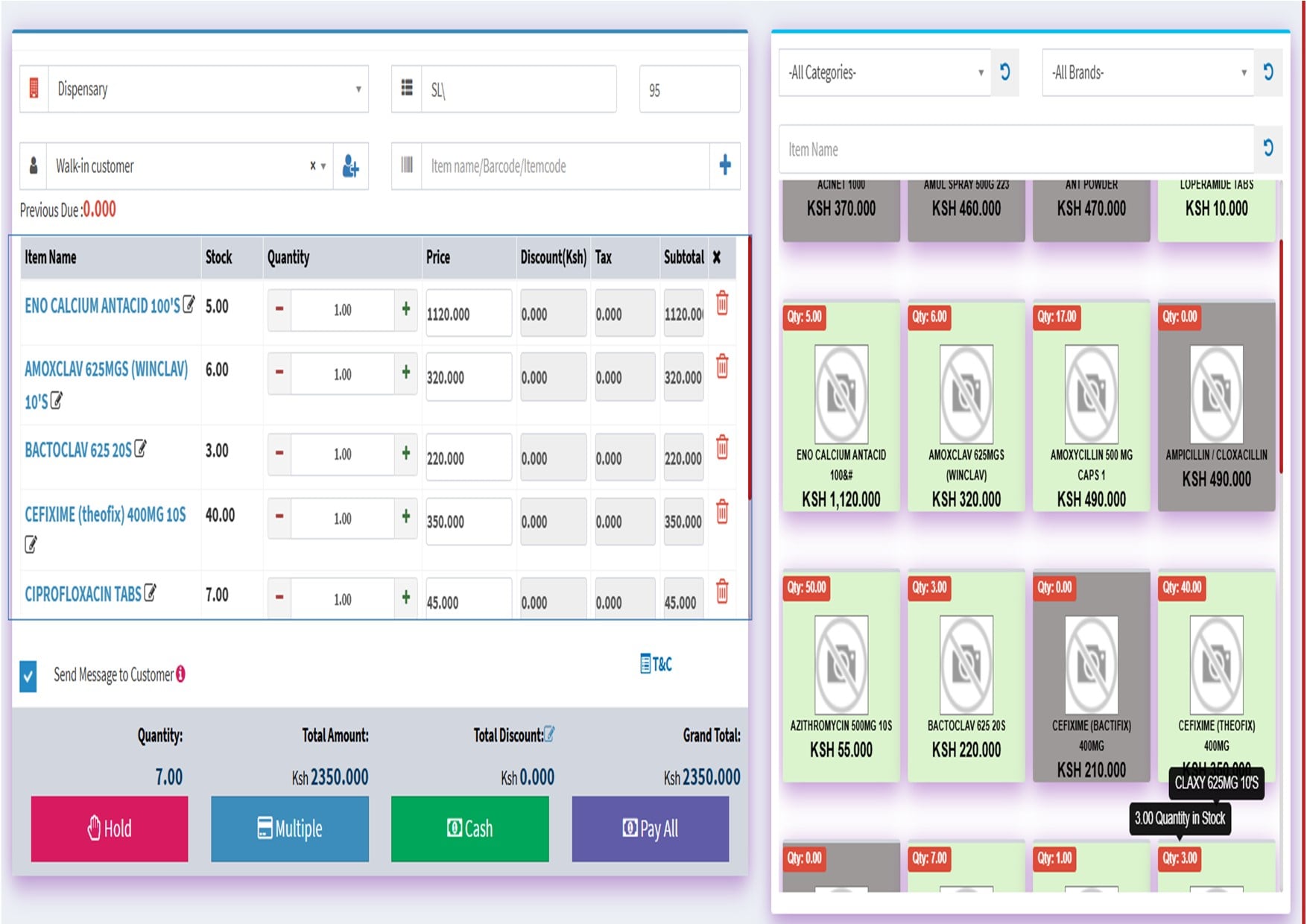Remove CEFIXIME (theofix) 400MG 10S row
The width and height of the screenshot is (1307, 924).
click(x=722, y=512)
